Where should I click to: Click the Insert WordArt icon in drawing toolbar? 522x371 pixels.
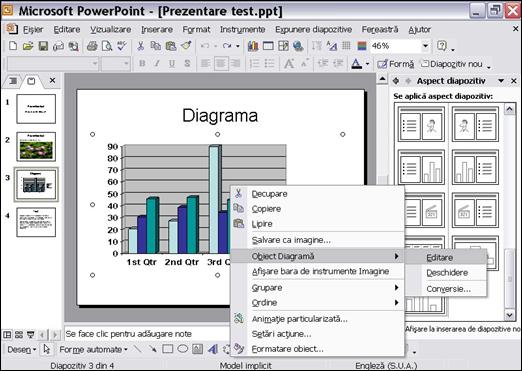pyautogui.click(x=212, y=349)
